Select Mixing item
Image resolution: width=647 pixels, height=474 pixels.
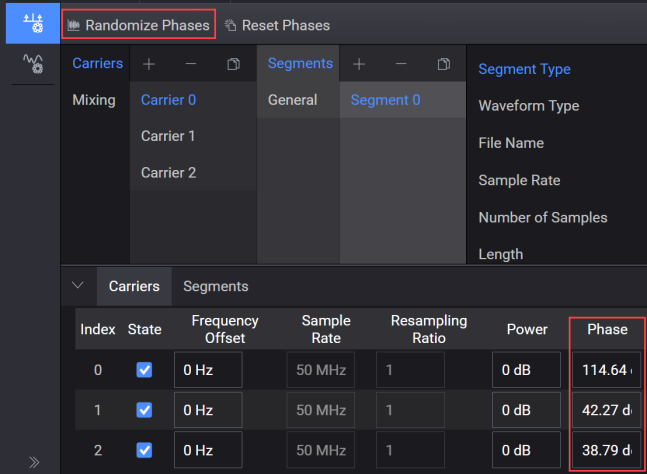point(94,100)
